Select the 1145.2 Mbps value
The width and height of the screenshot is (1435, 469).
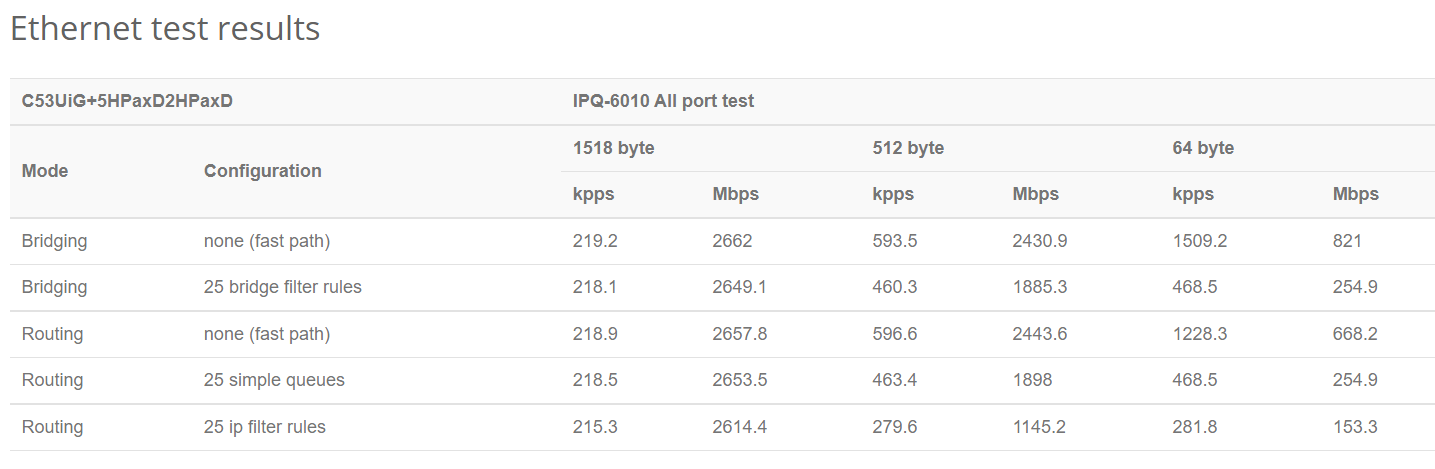pos(1039,427)
